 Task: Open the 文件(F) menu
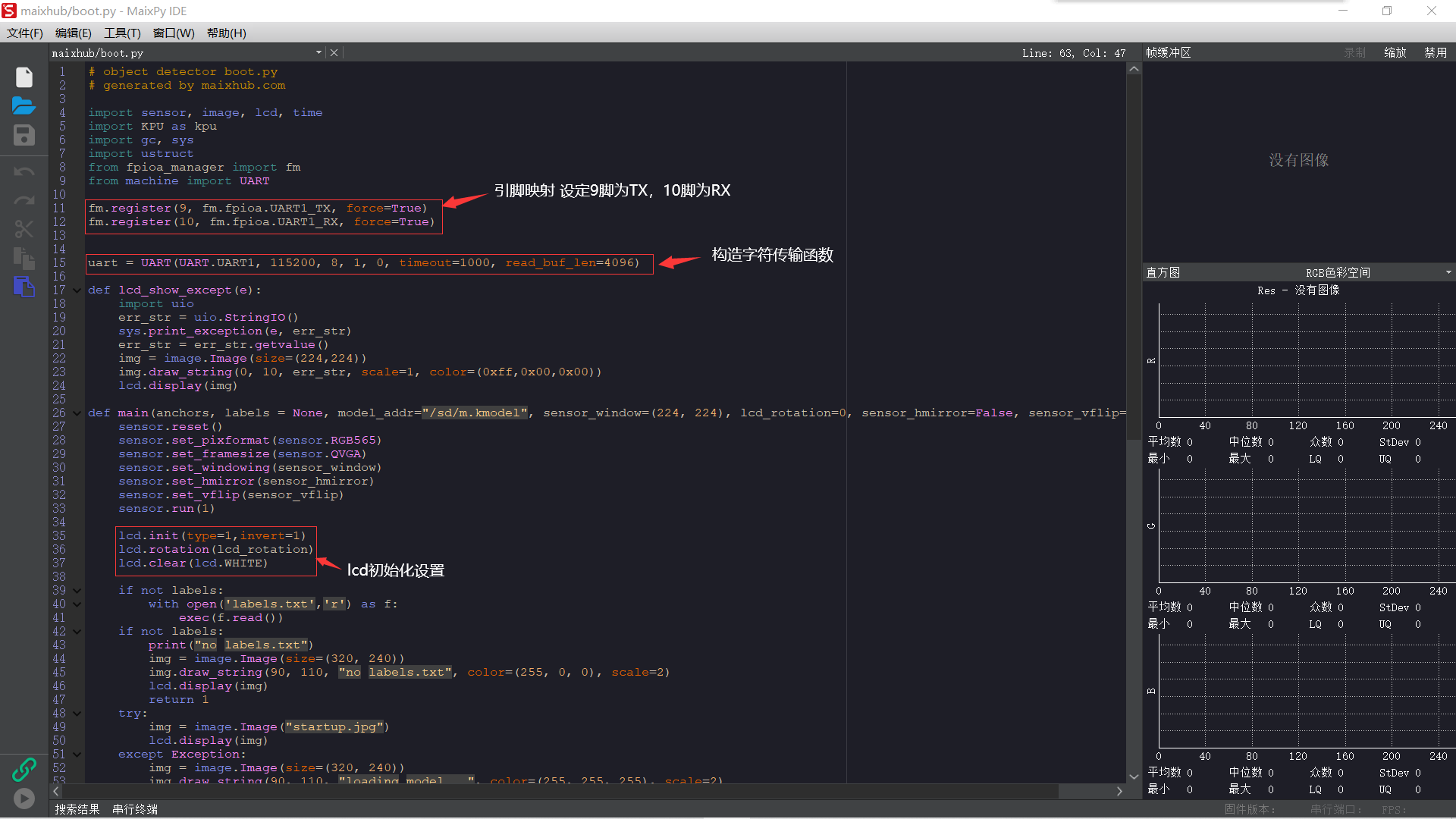tap(25, 33)
